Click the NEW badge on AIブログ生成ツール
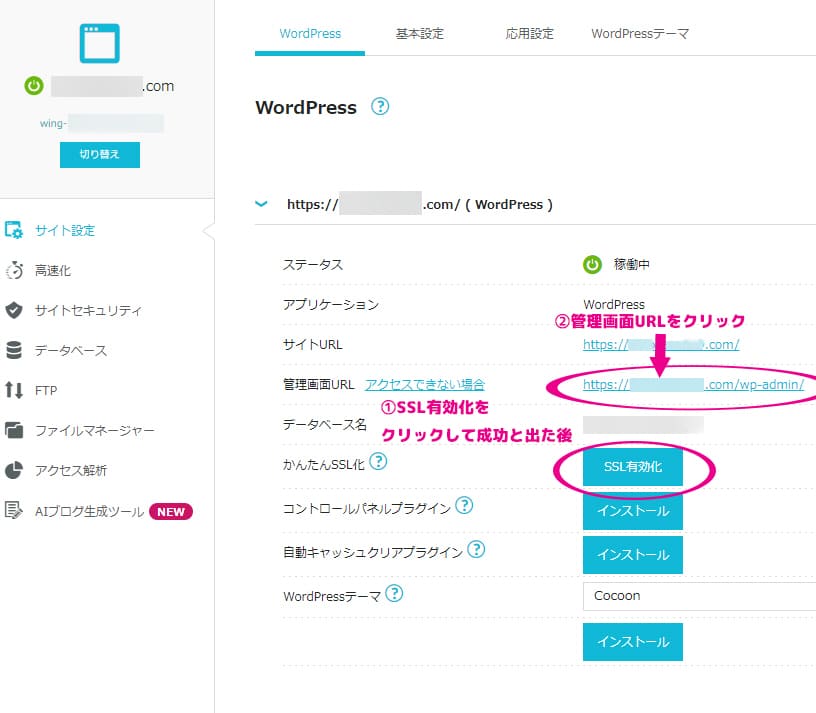The width and height of the screenshot is (816, 713). [171, 512]
